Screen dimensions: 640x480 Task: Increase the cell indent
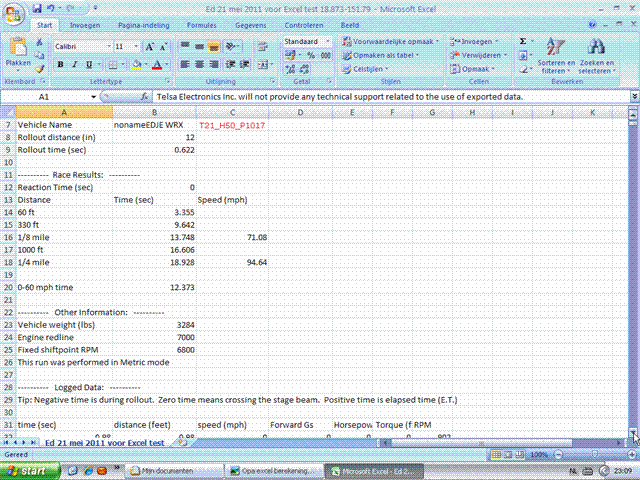(244, 64)
